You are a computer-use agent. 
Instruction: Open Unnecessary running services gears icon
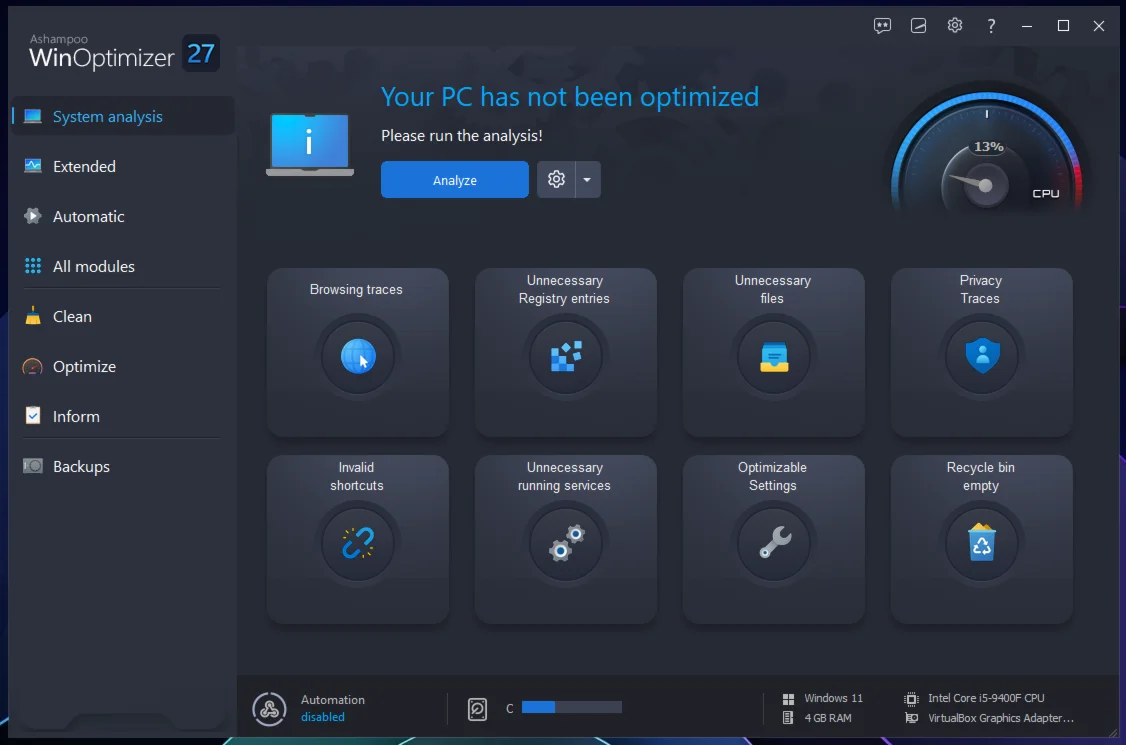point(565,543)
